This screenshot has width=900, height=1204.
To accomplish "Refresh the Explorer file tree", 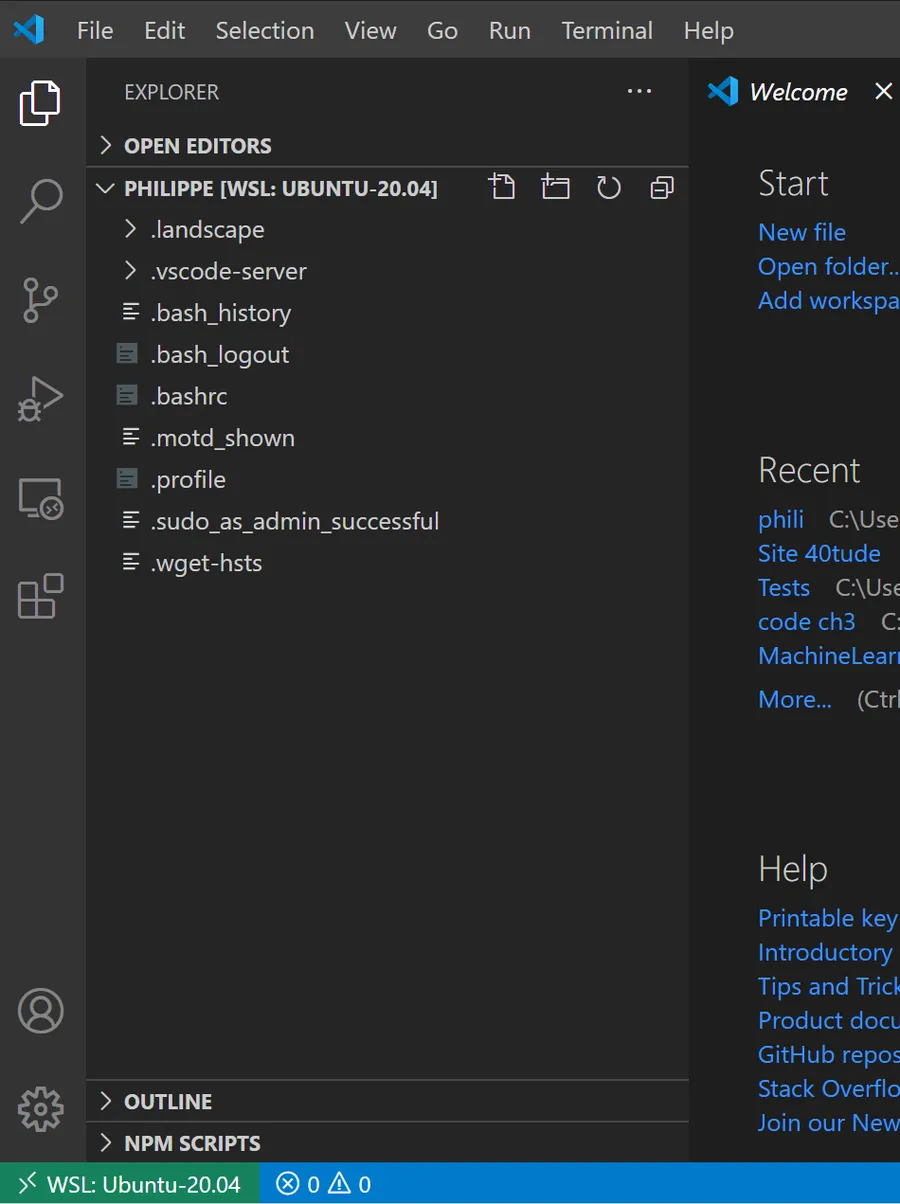I will coord(609,188).
